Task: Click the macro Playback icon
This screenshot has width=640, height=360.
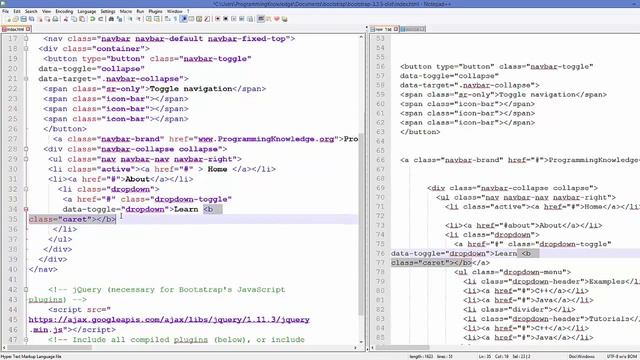Action: (233, 19)
